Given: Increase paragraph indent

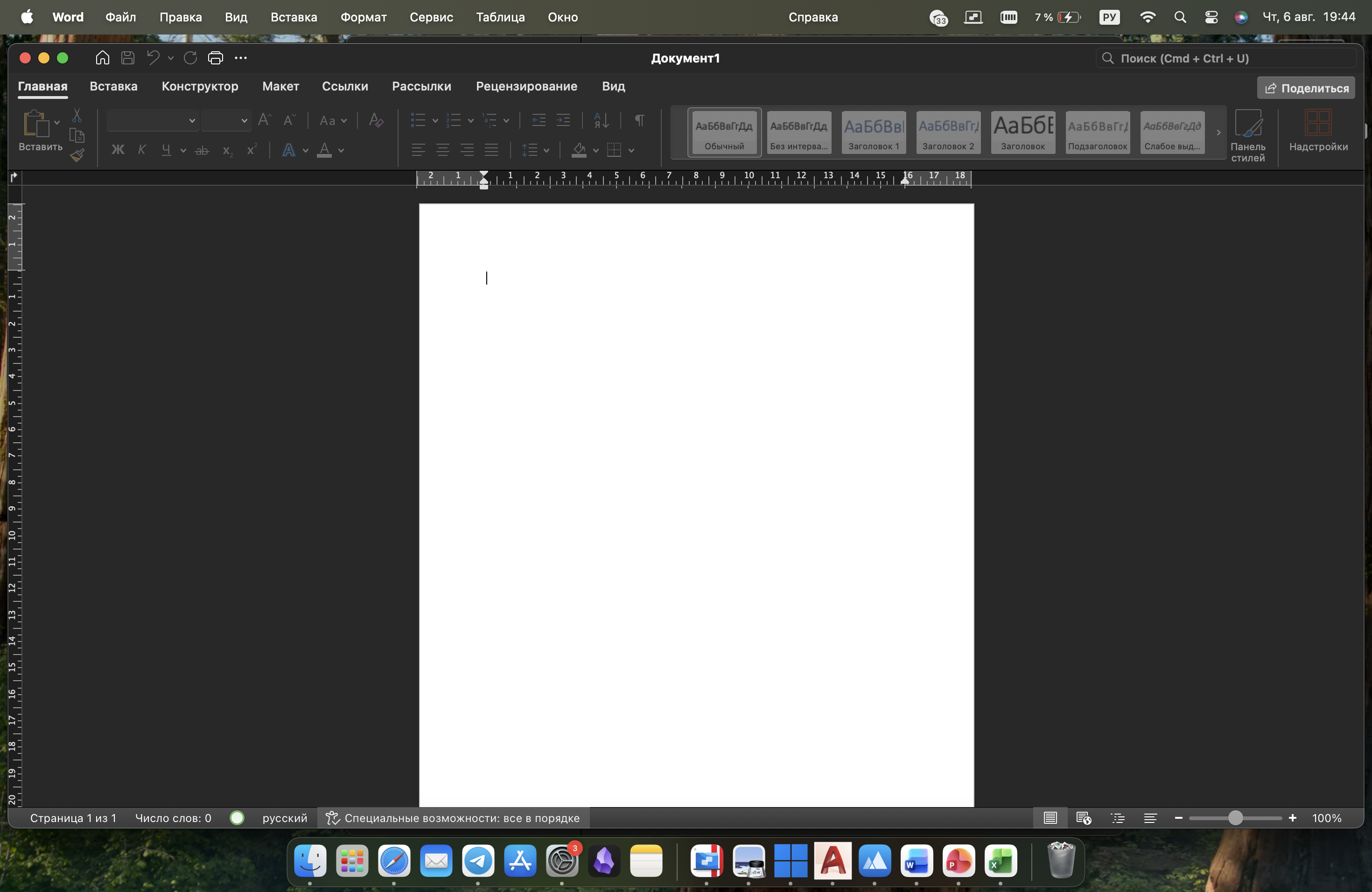Looking at the screenshot, I should click(x=563, y=120).
